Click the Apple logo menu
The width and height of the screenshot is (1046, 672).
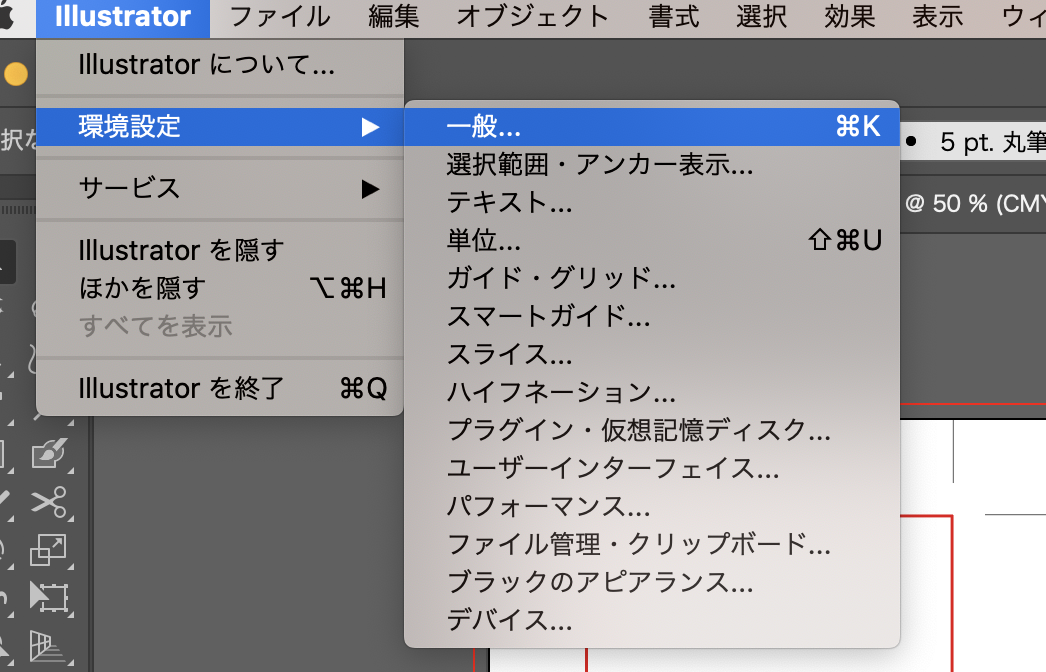point(8,17)
